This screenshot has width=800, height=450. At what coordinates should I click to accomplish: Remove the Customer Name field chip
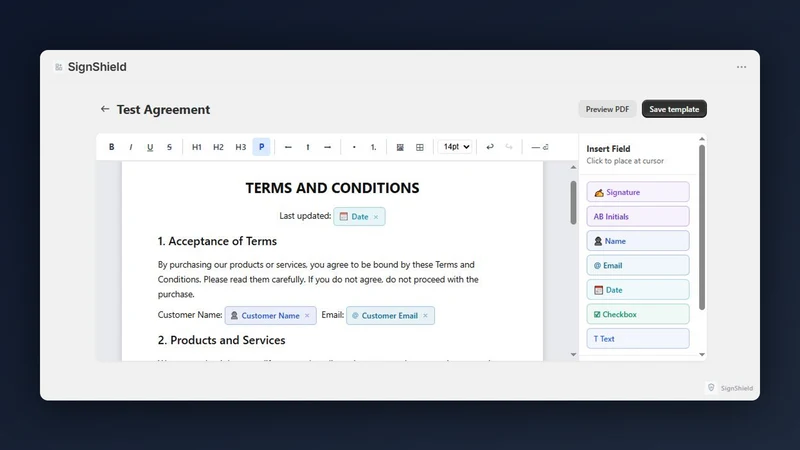307,316
